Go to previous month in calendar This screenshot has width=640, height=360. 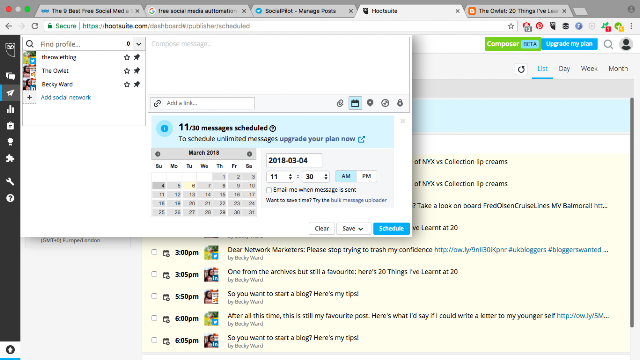158,154
